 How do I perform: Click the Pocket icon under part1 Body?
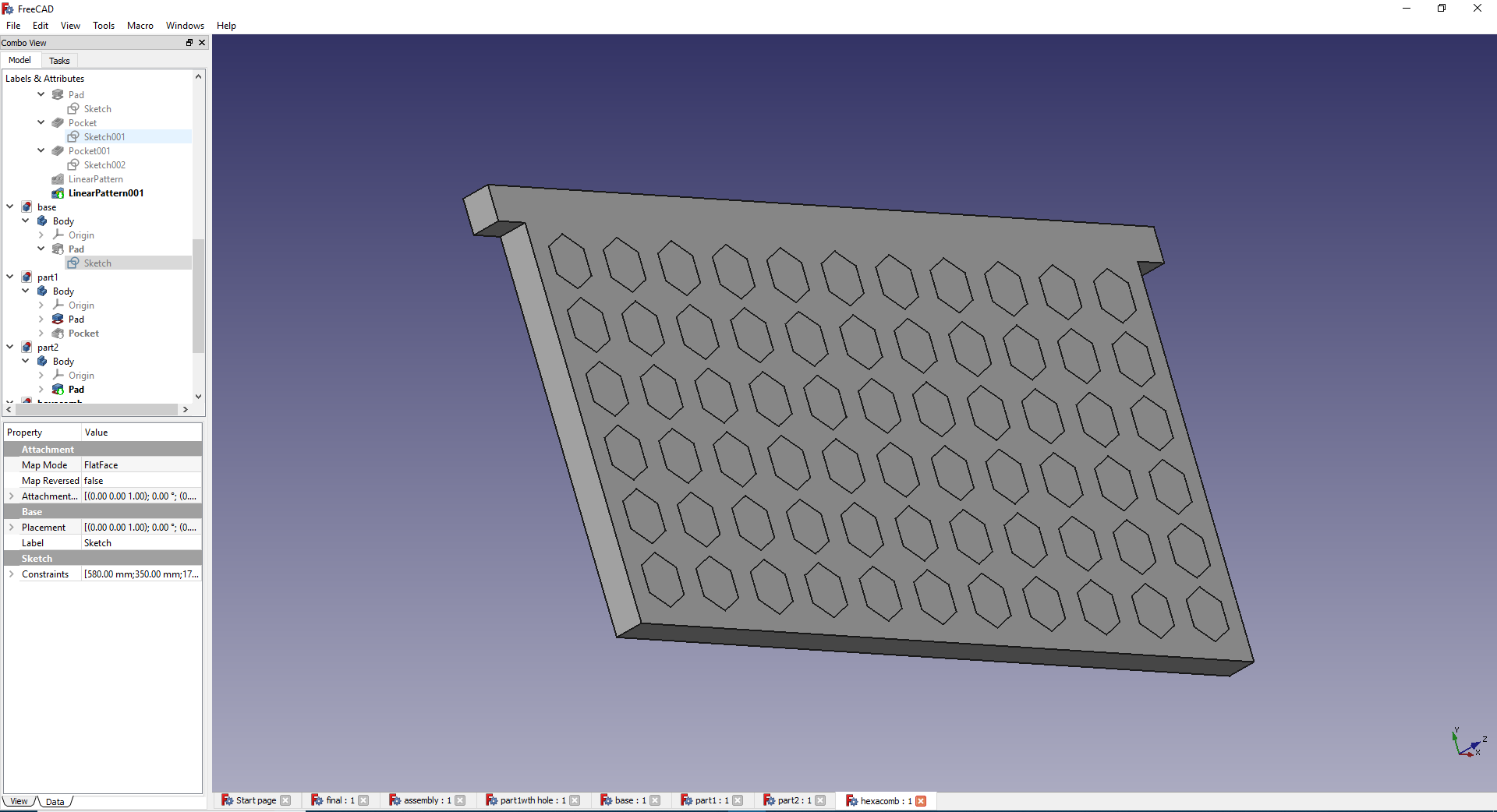click(58, 333)
